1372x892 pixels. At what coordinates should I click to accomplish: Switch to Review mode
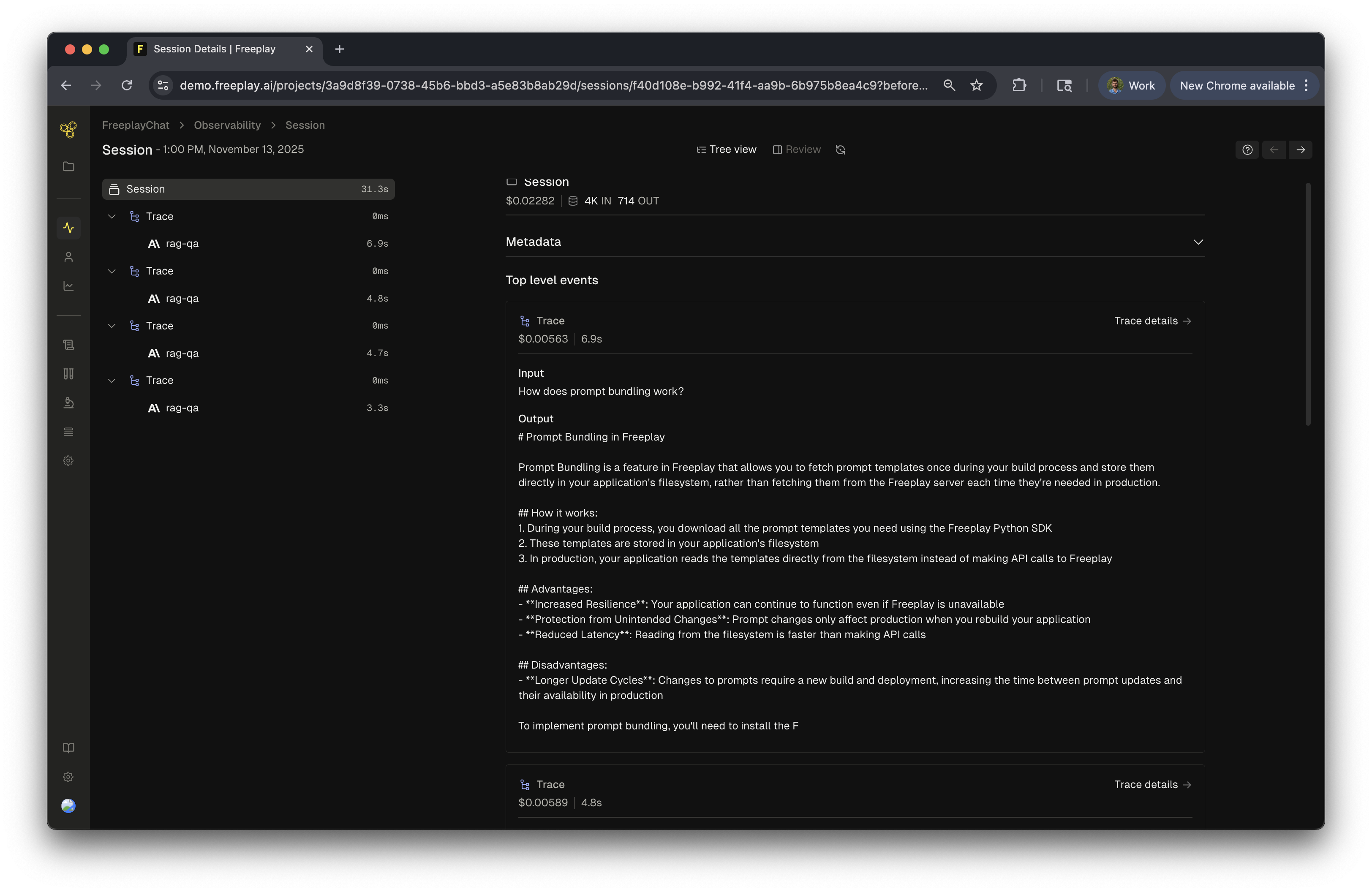[796, 149]
